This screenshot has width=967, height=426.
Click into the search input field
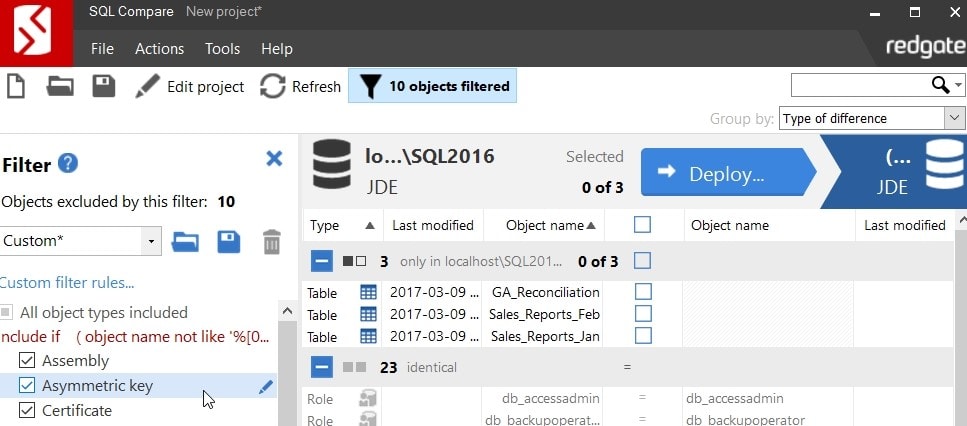pyautogui.click(x=860, y=85)
